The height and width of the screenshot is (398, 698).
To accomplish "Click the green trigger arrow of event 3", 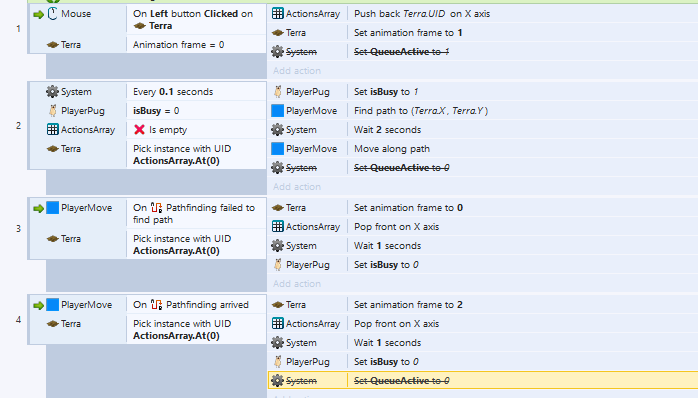I will [38, 208].
